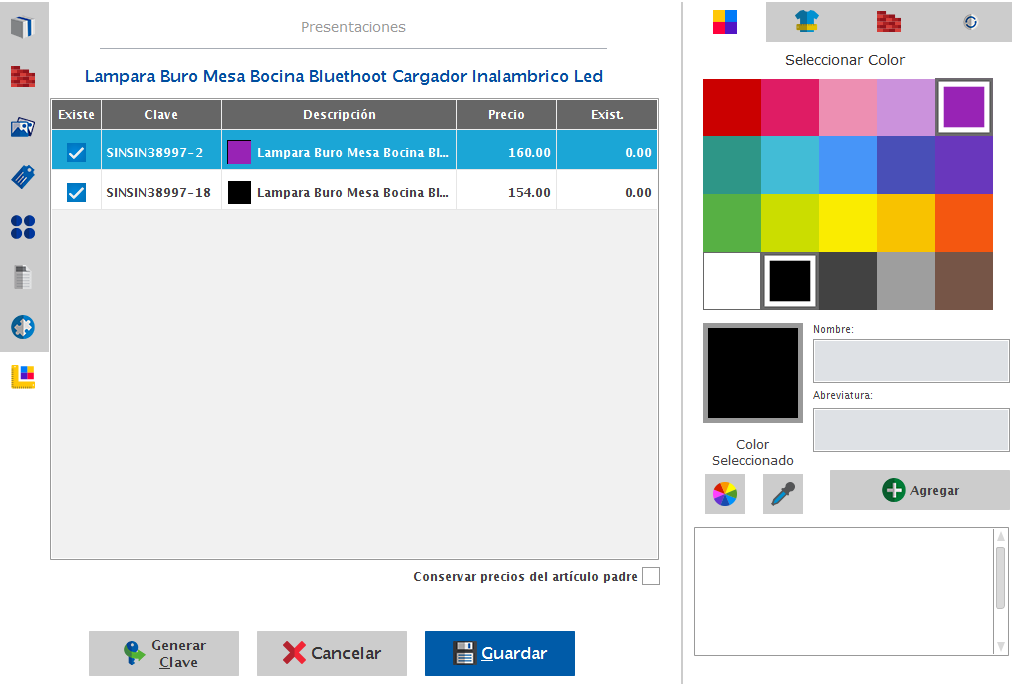Uncheck Existe for SINSIN38997-2
This screenshot has height=684, width=1017.
tap(77, 152)
